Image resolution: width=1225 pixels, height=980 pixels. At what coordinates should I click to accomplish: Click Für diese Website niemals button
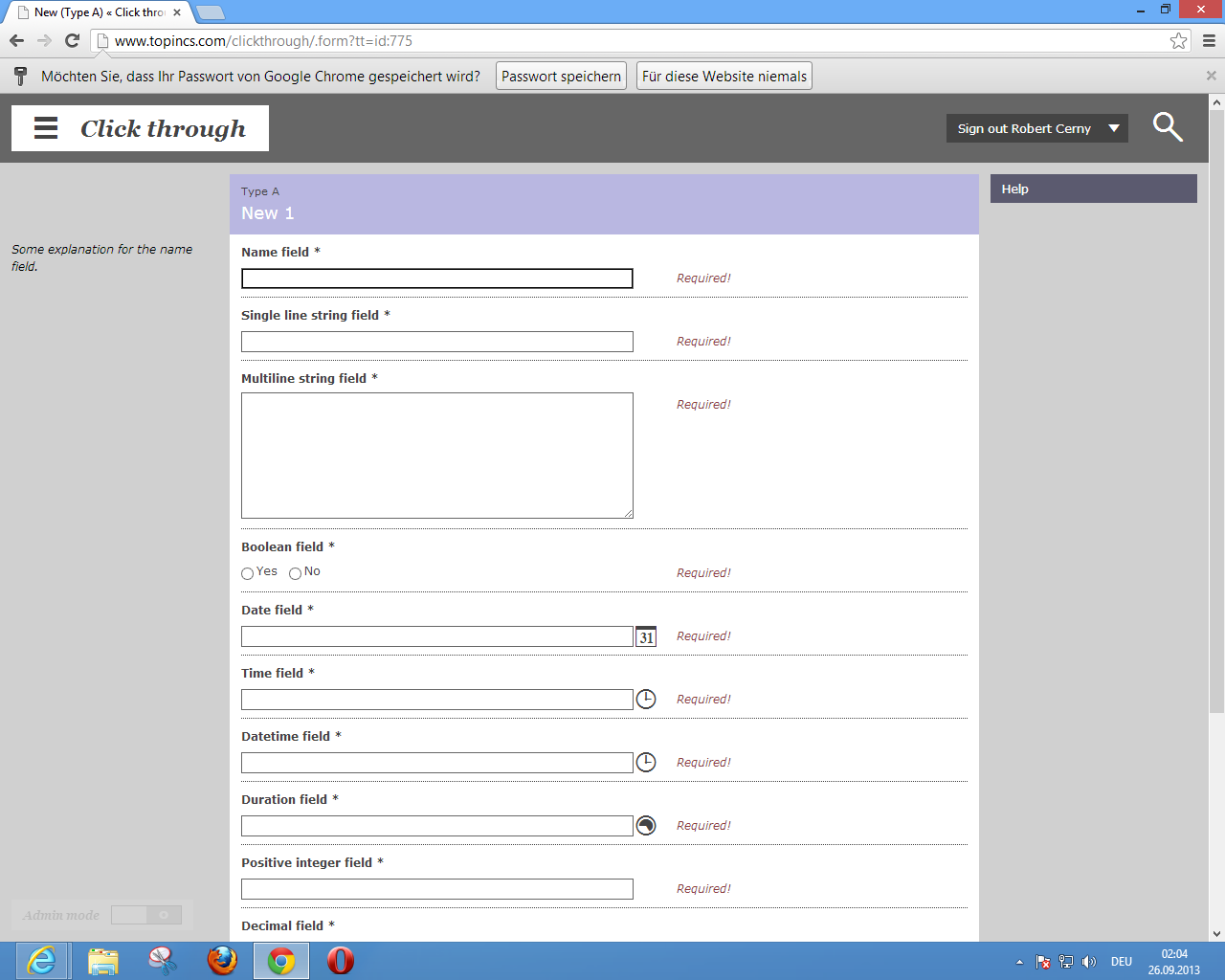click(x=724, y=77)
